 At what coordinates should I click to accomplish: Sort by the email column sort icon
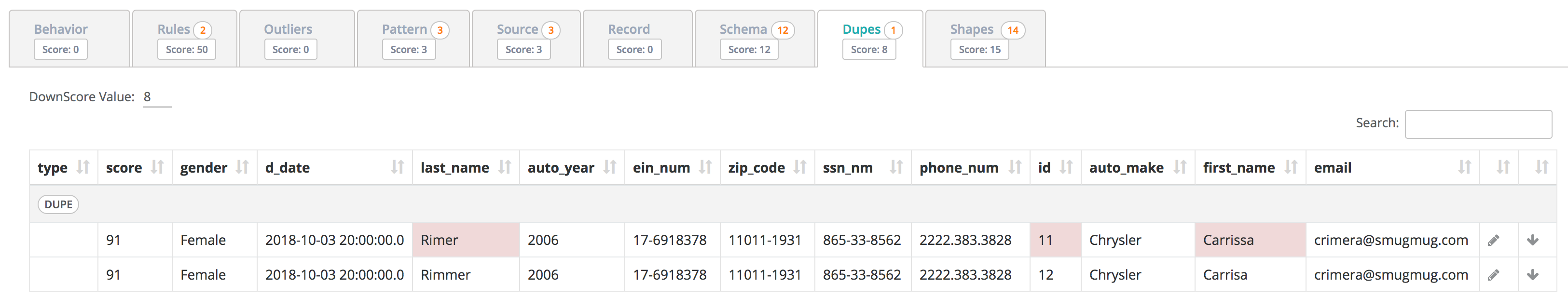point(1465,167)
